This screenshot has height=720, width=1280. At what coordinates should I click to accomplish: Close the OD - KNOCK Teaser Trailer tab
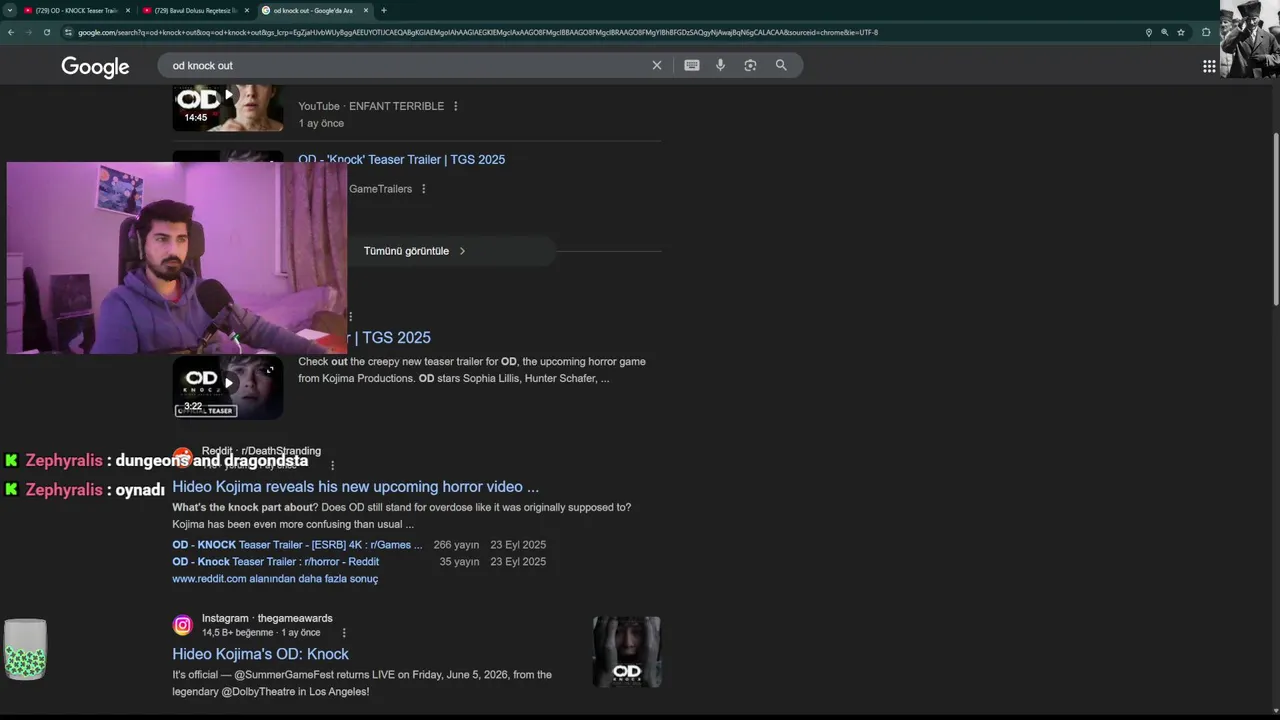tap(128, 10)
